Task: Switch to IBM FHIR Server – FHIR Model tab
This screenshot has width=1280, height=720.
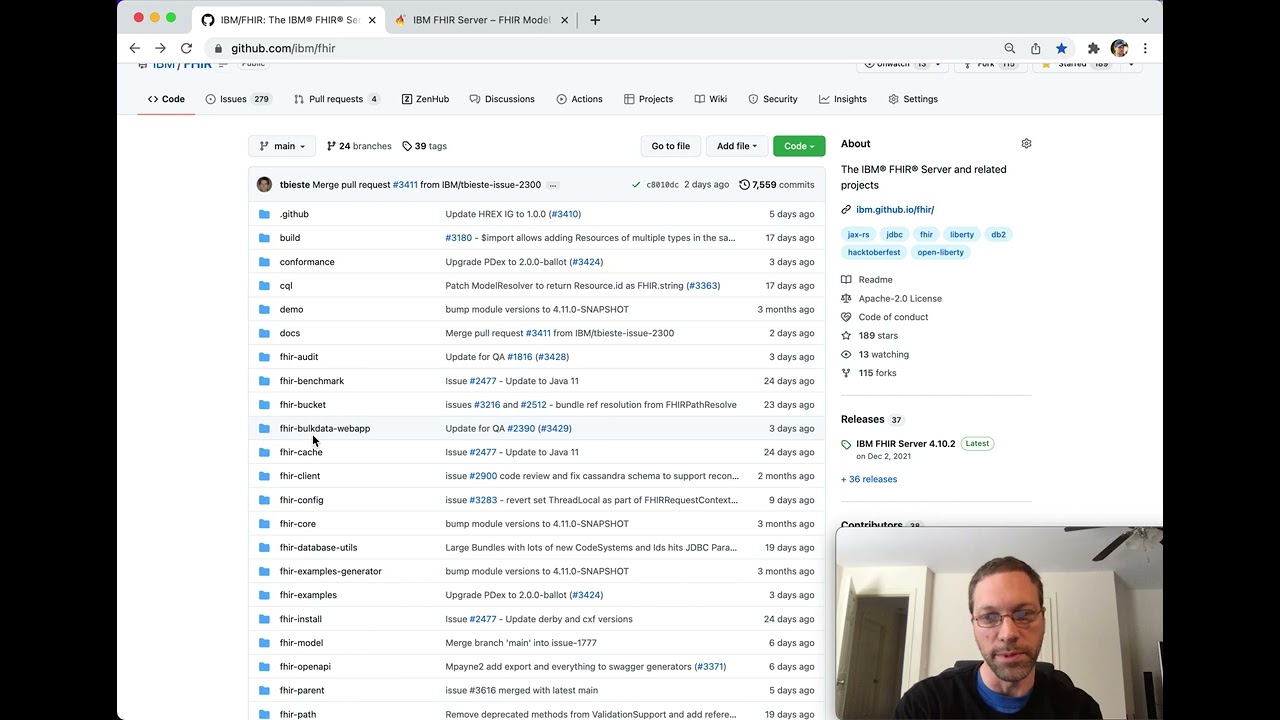Action: pyautogui.click(x=481, y=20)
